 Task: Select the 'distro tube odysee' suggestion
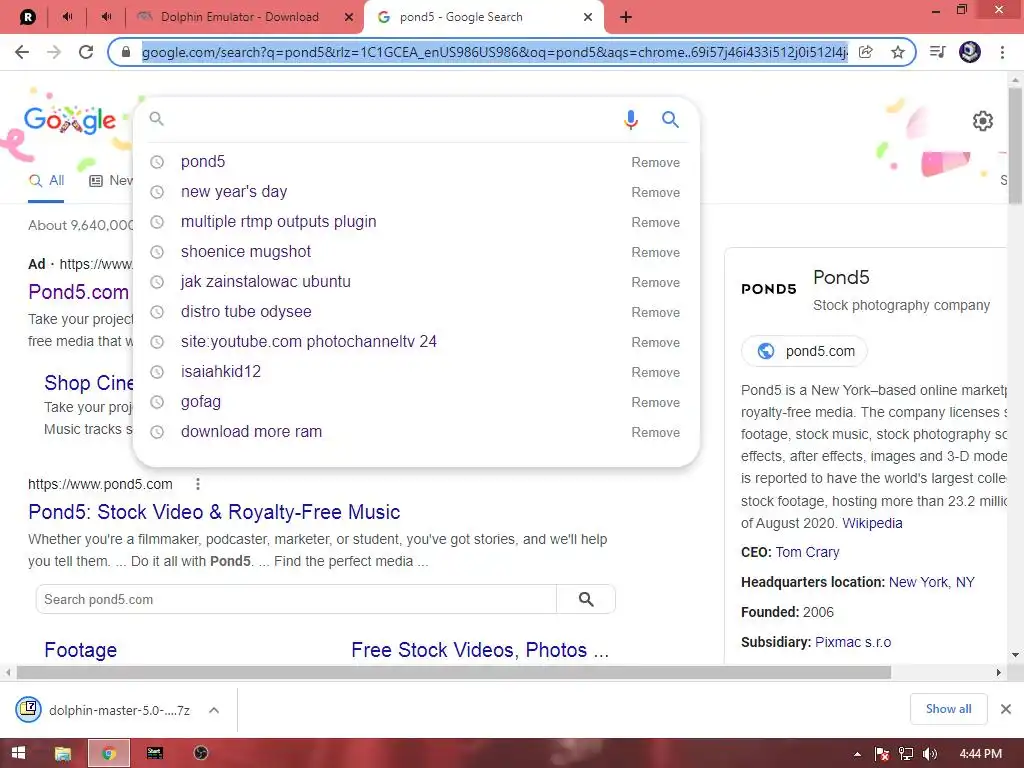point(246,312)
